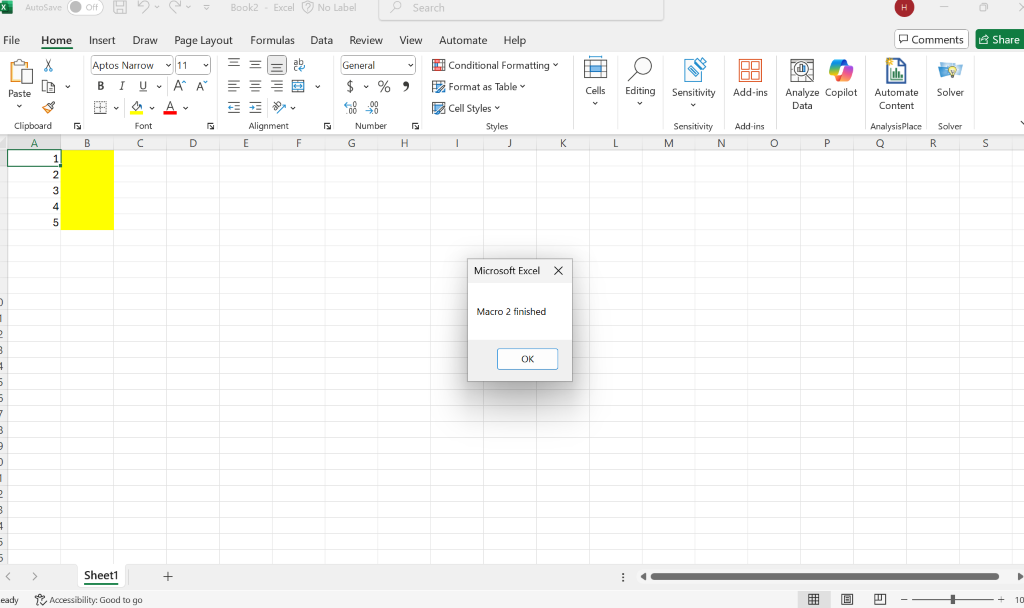The image size is (1024, 608).
Task: Open the Font name dropdown
Action: pos(168,65)
